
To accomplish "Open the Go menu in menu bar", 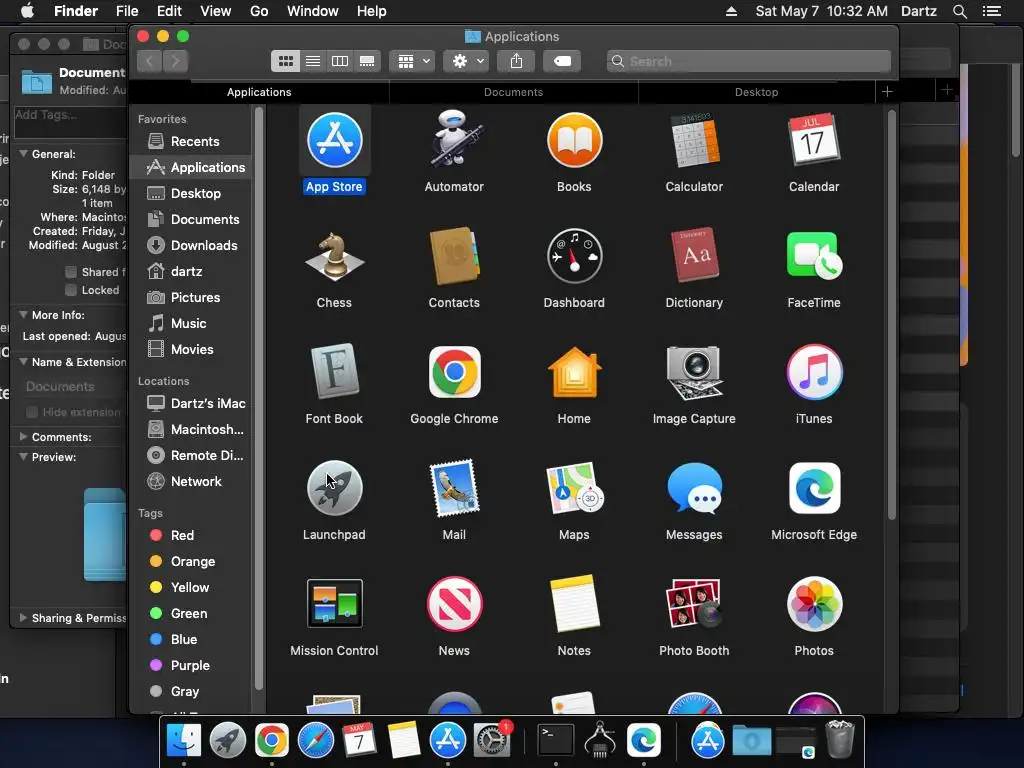I will (259, 11).
